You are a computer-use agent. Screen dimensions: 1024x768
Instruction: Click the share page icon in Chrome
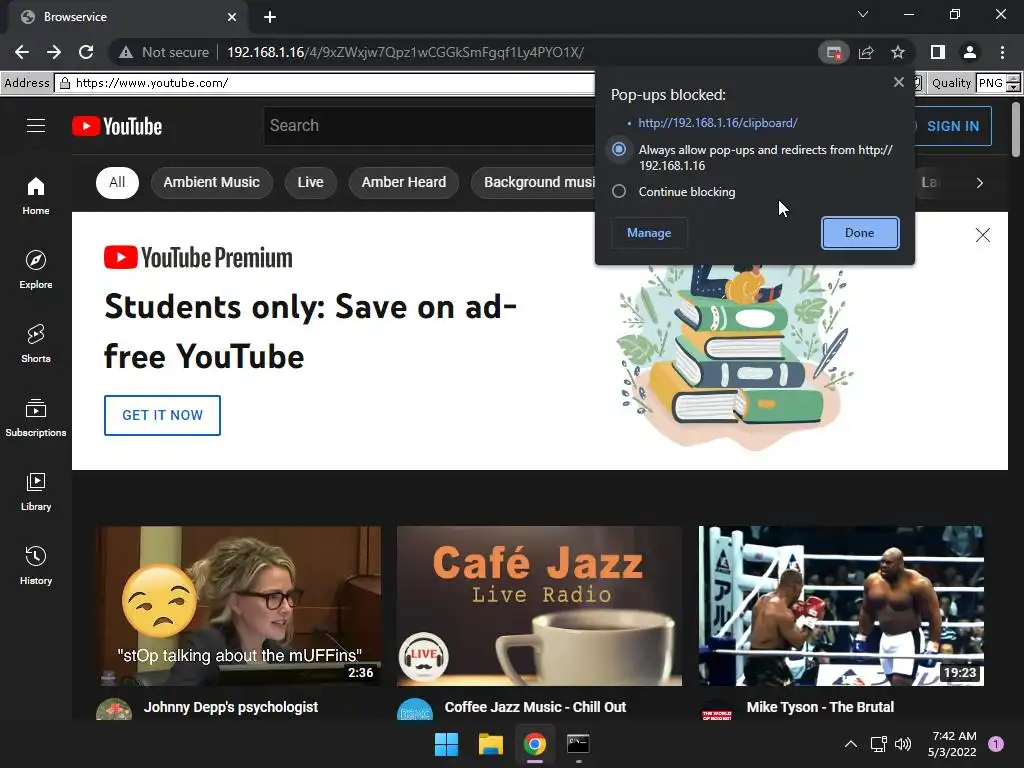click(x=866, y=52)
